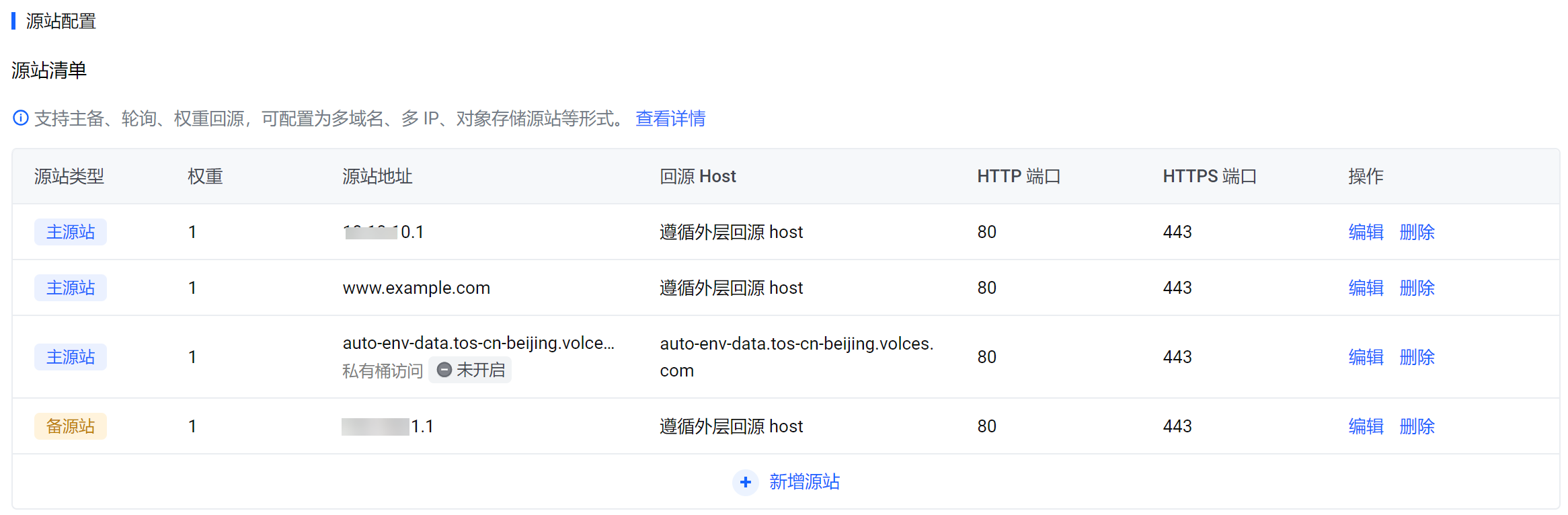Image resolution: width=1568 pixels, height=515 pixels.
Task: Click the 新增源站 button
Action: coord(803,482)
